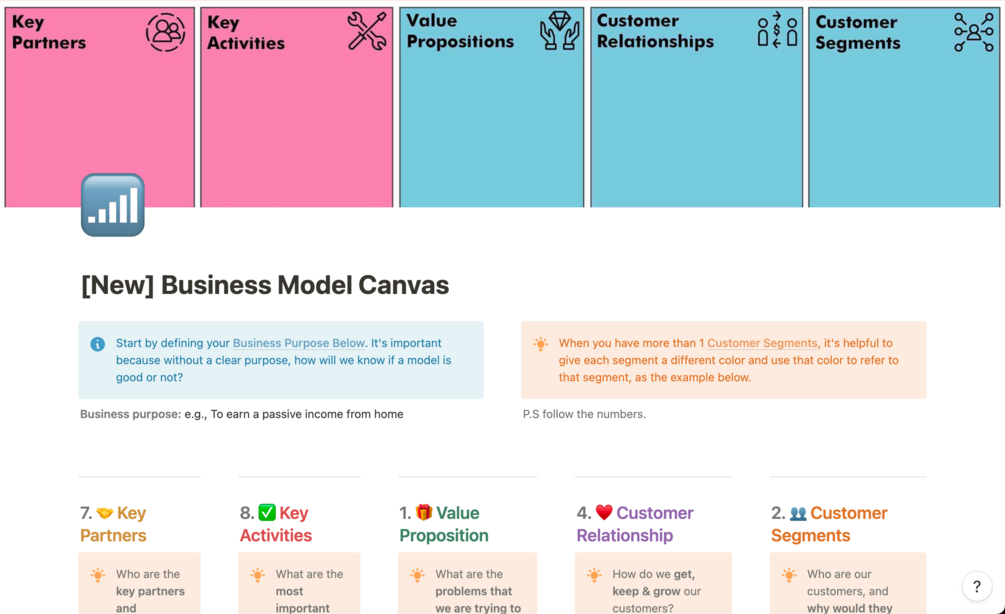This screenshot has height=614, width=1005.
Task: Click the pink Key Partners cover block
Action: coord(99,120)
